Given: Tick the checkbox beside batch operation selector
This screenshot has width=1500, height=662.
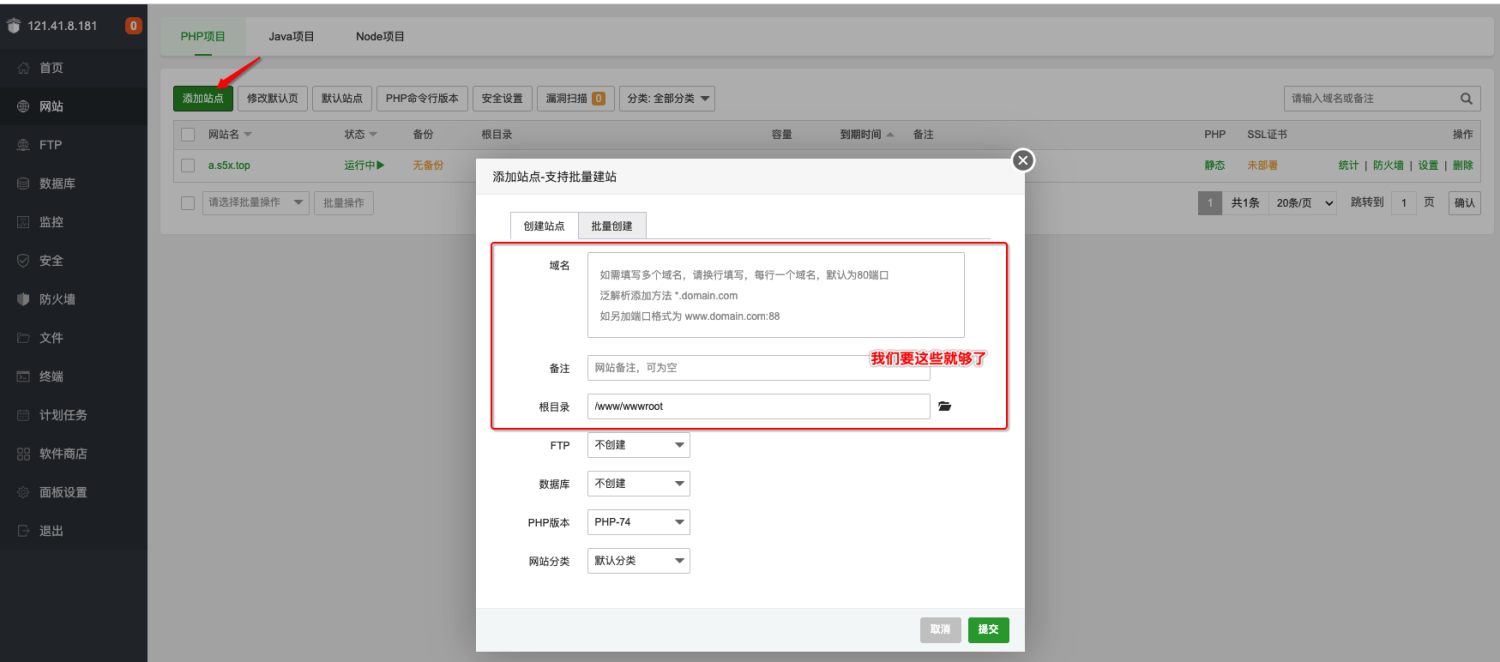Looking at the screenshot, I should (187, 203).
